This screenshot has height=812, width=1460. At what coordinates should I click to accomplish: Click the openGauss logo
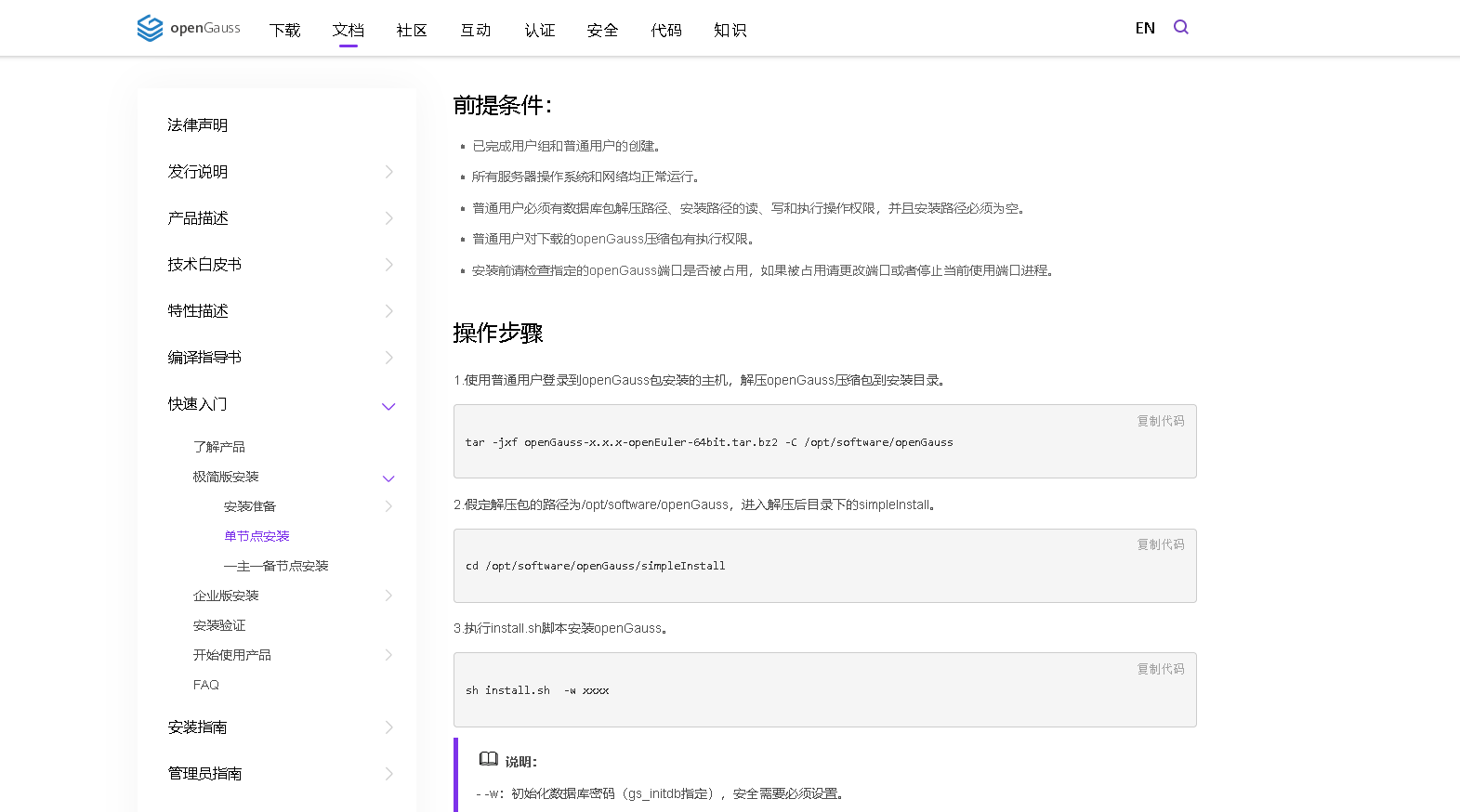(x=189, y=28)
